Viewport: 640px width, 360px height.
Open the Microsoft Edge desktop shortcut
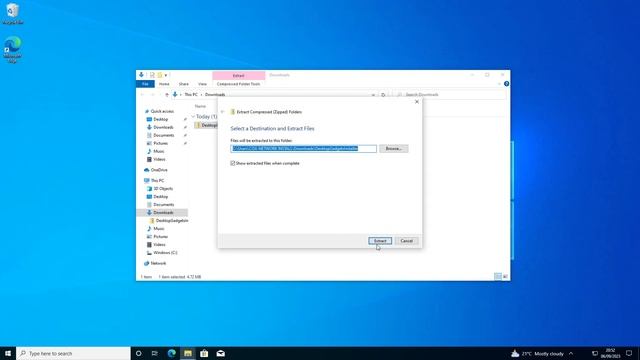(x=13, y=49)
